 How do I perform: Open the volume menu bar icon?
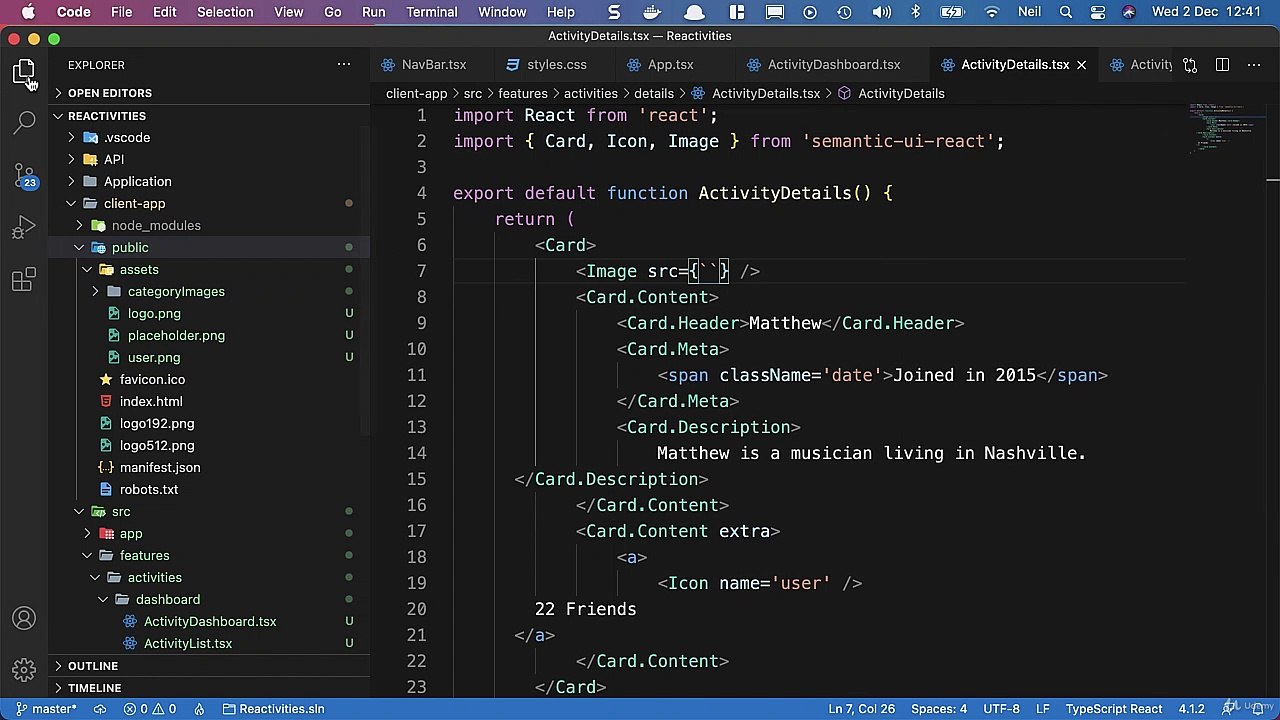click(x=881, y=12)
